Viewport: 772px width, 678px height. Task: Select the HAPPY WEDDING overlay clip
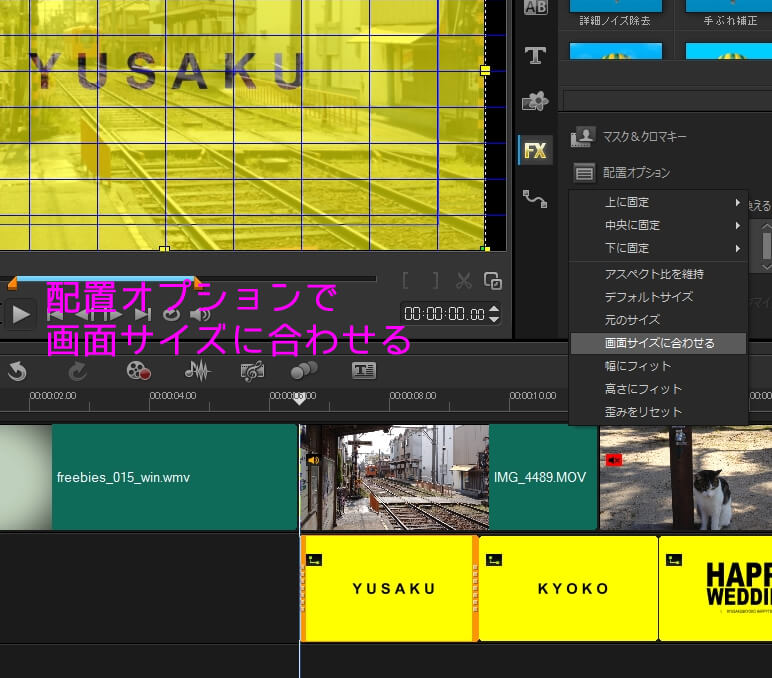tap(715, 589)
